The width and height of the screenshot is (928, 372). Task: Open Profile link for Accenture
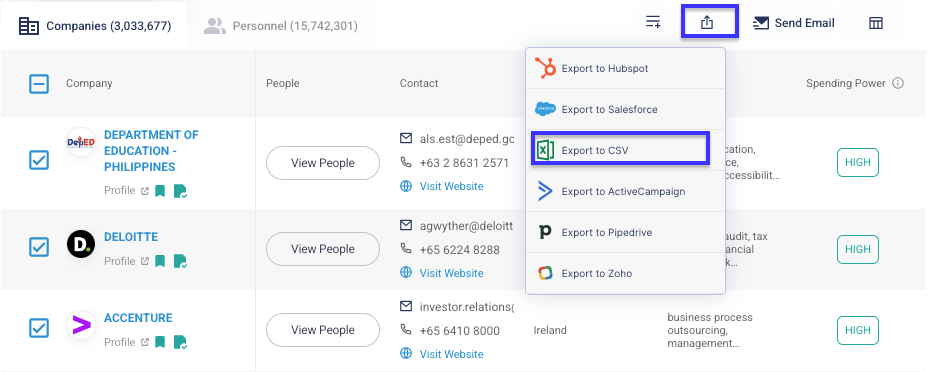pos(126,342)
